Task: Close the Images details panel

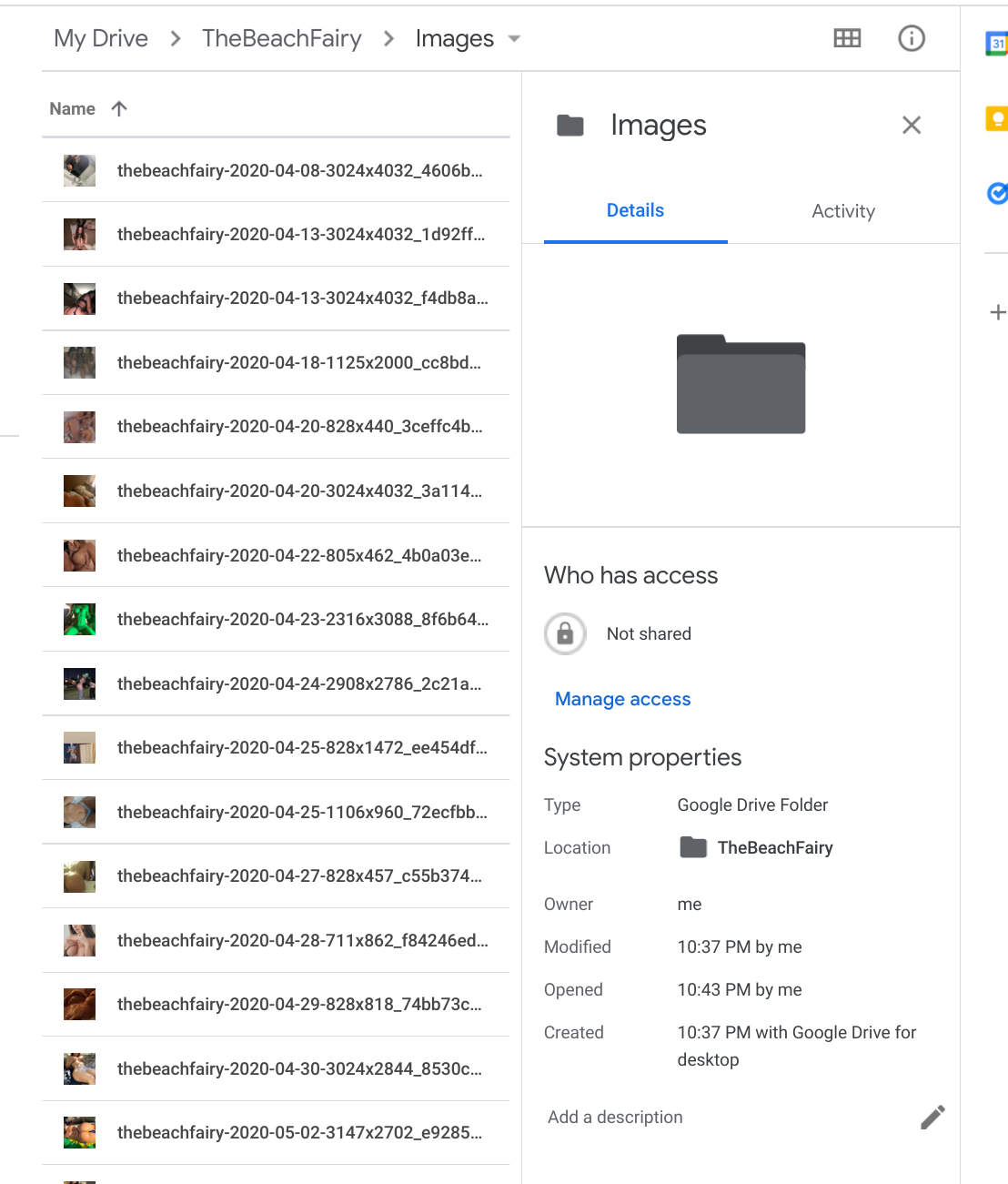Action: click(x=911, y=125)
